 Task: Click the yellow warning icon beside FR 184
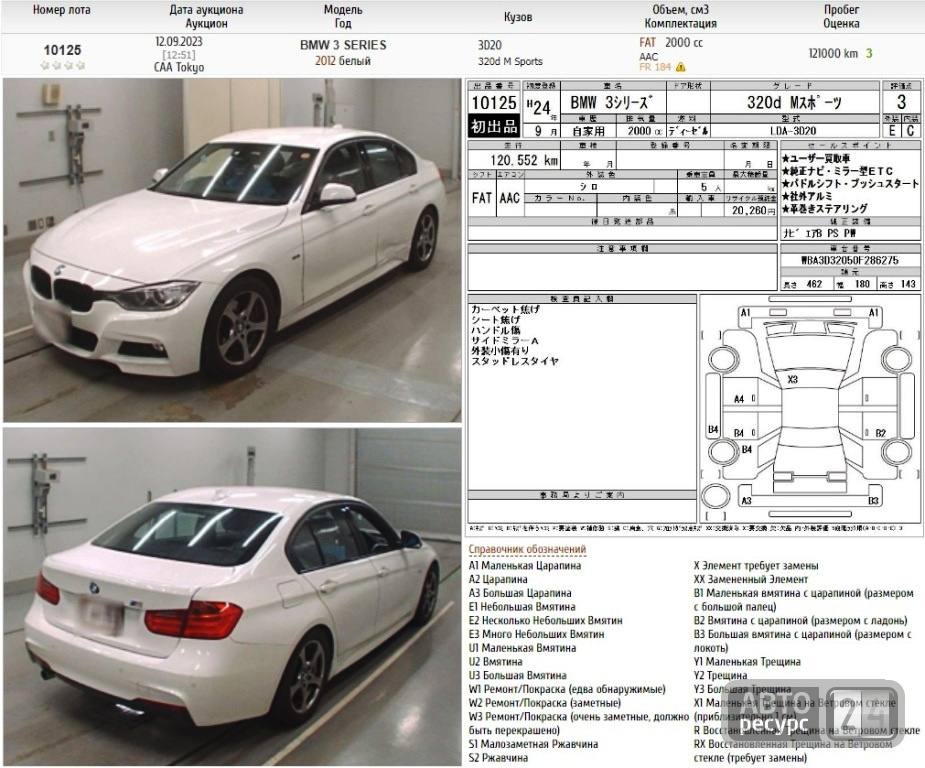(x=681, y=67)
